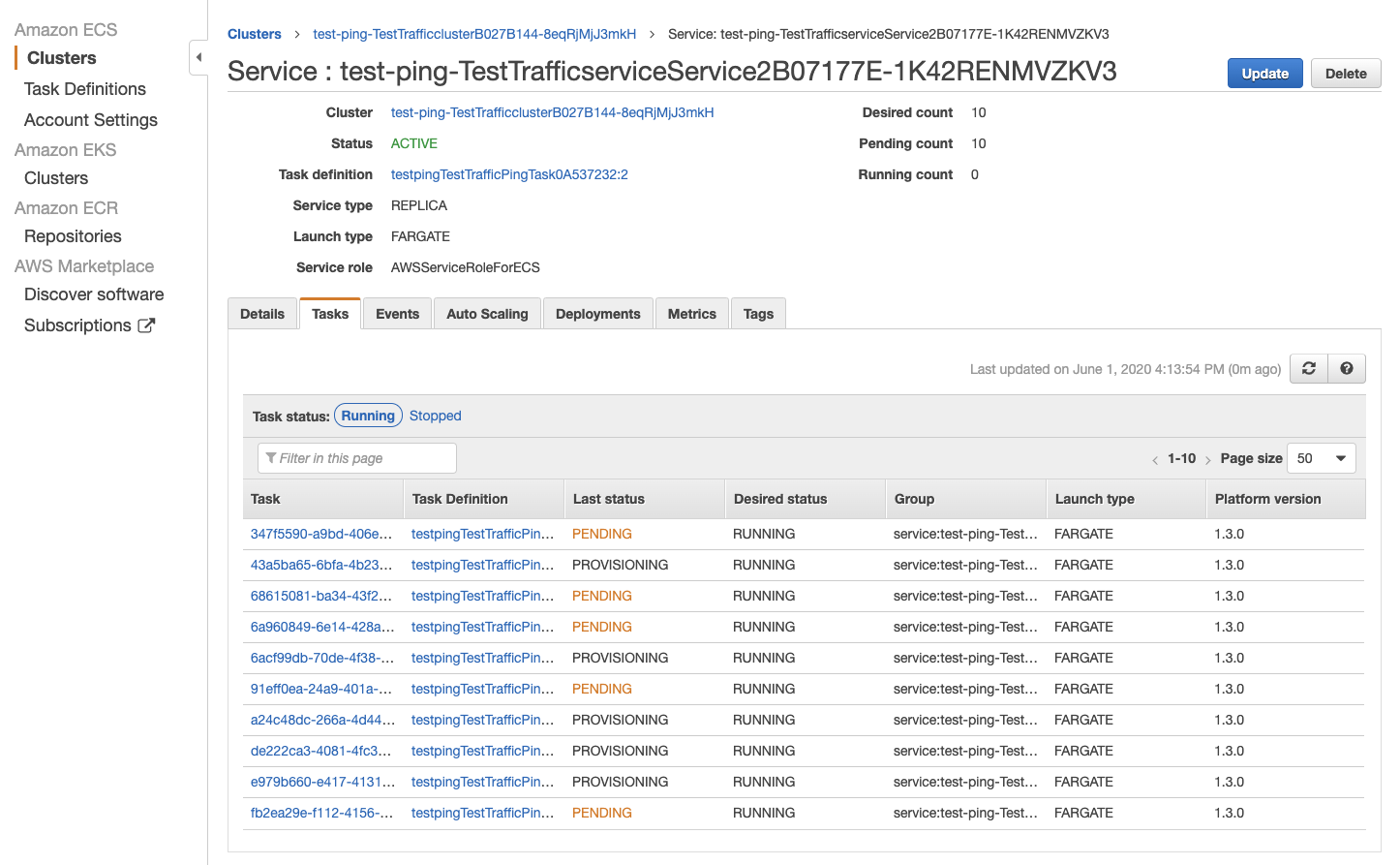Collapse the left navigation sidebar arrow
Viewport: 1400px width, 865px height.
(x=198, y=57)
